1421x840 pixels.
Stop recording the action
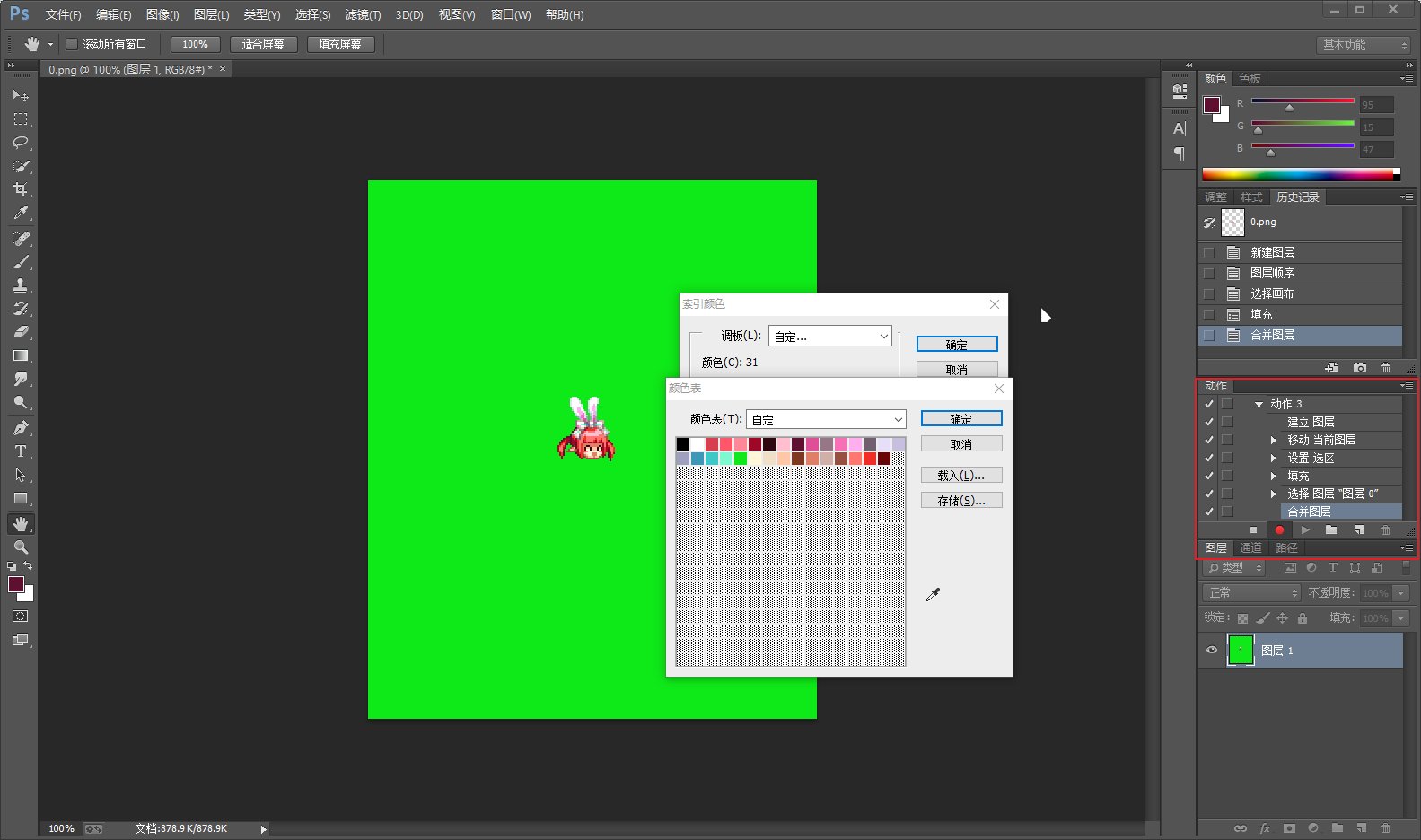tap(1253, 530)
